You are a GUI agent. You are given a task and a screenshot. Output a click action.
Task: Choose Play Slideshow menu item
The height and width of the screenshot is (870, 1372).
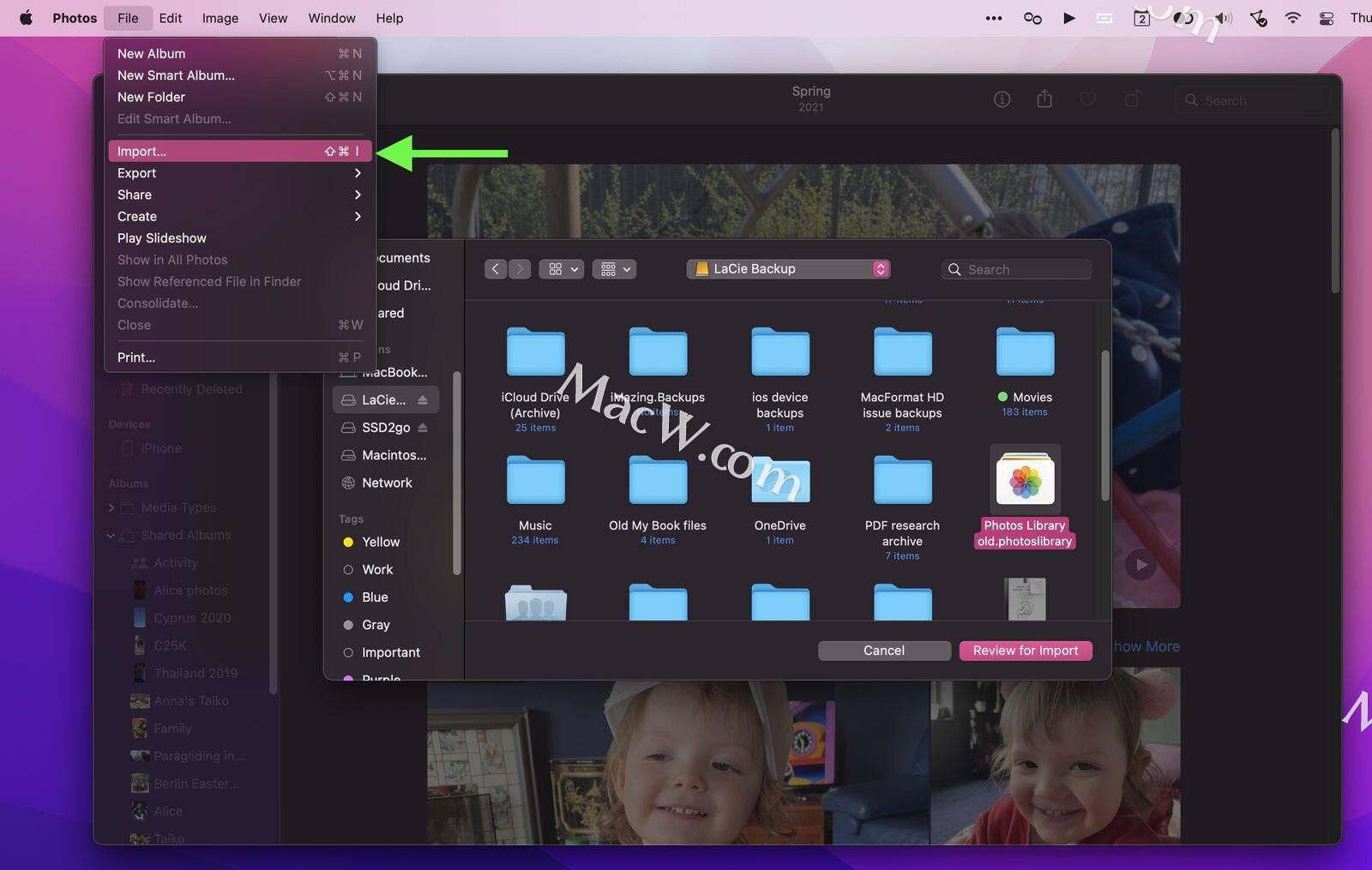coord(240,238)
